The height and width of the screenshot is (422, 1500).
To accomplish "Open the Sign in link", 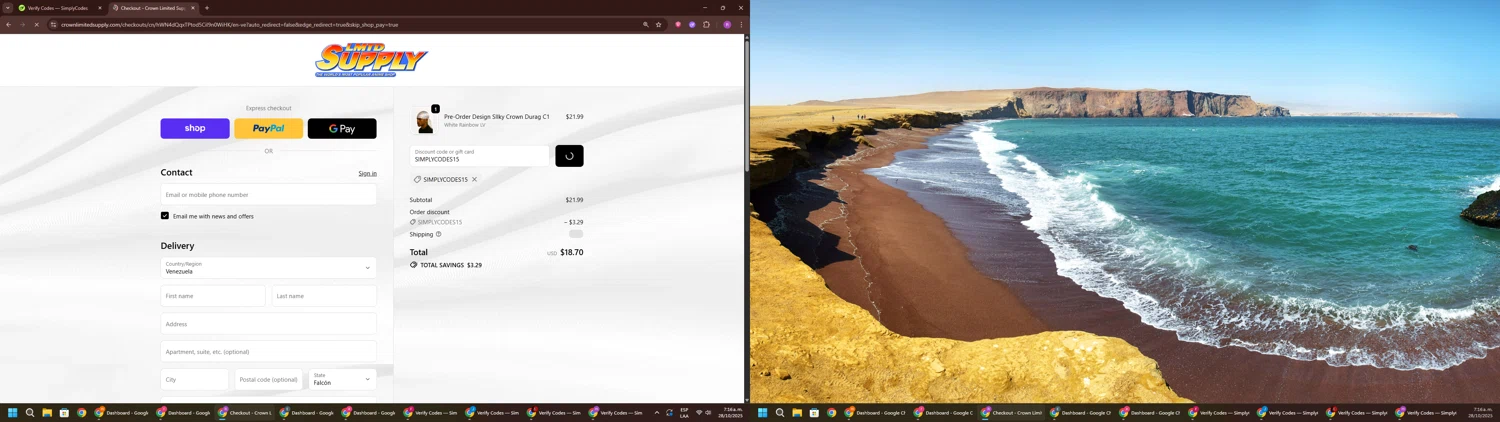I will 367,173.
